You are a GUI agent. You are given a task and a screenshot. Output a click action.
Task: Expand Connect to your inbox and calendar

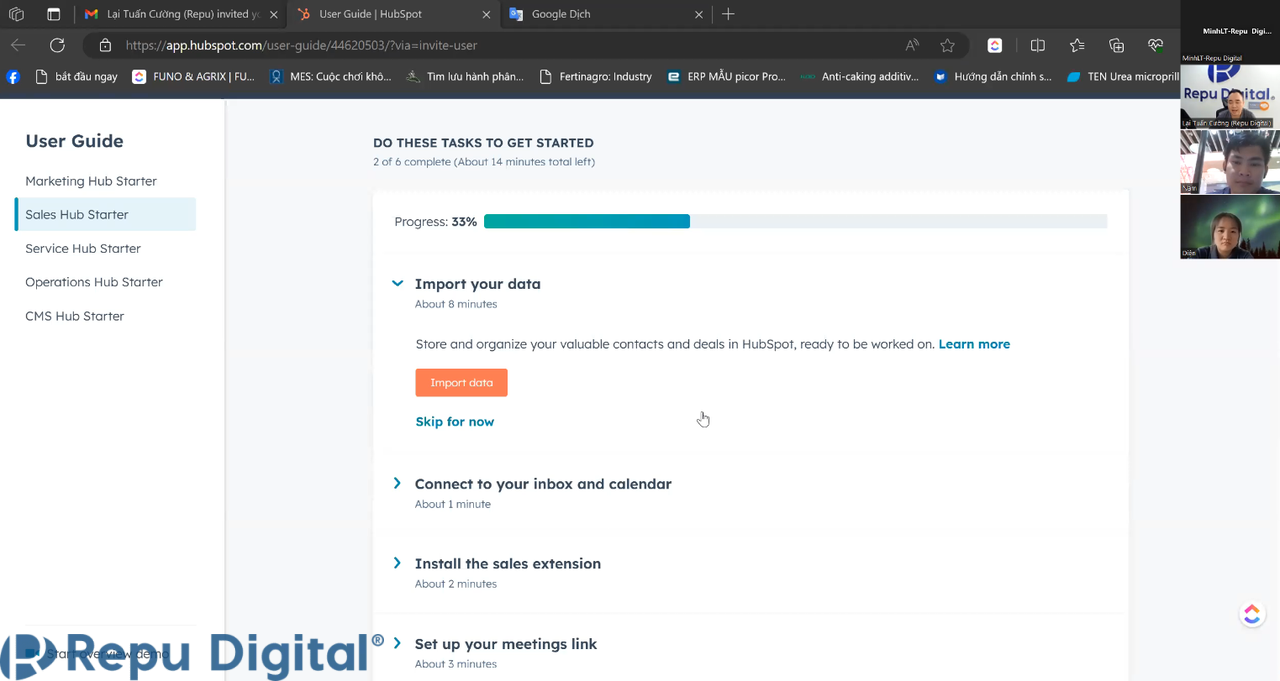click(397, 483)
